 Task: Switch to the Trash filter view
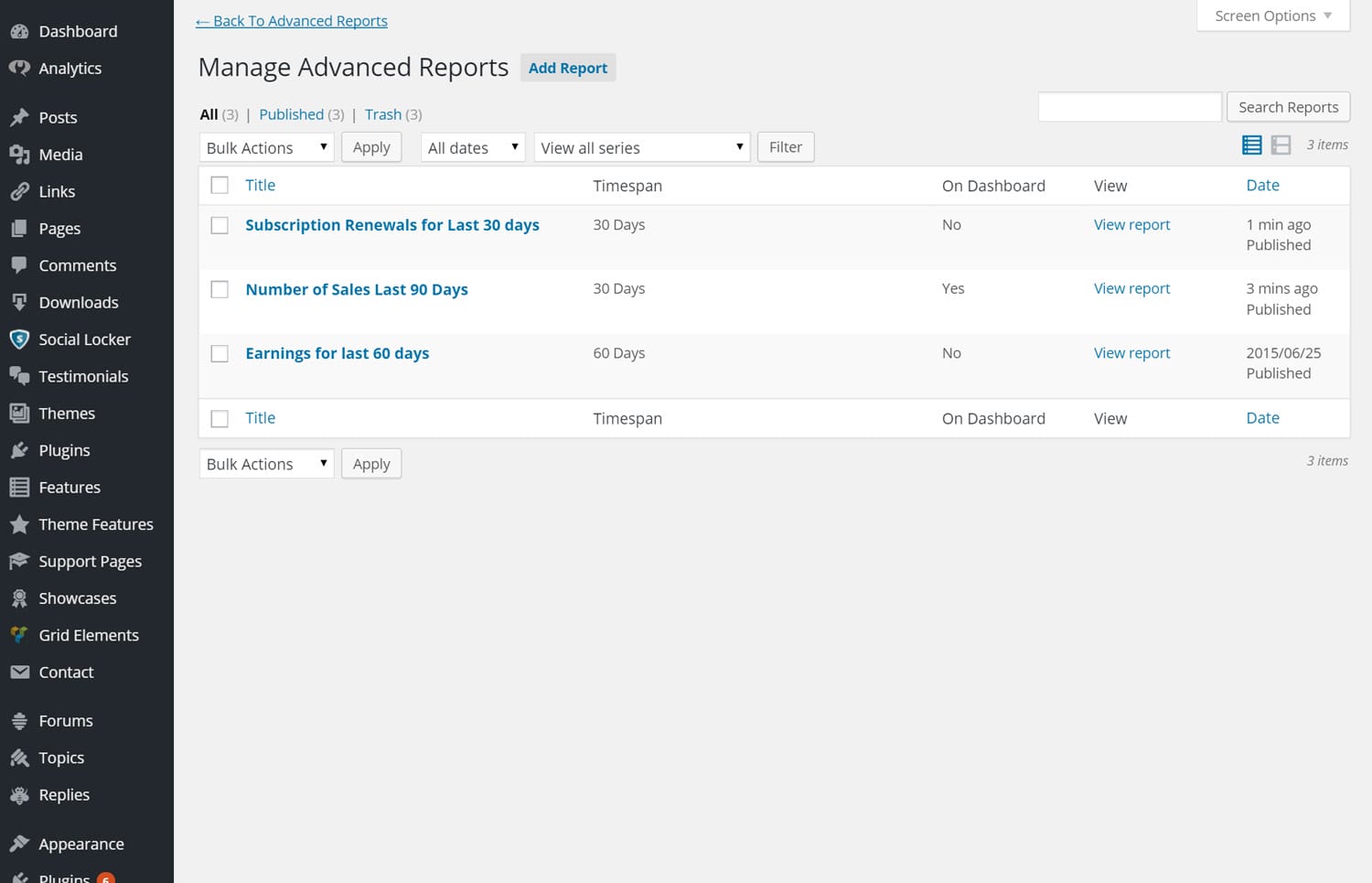(x=383, y=113)
